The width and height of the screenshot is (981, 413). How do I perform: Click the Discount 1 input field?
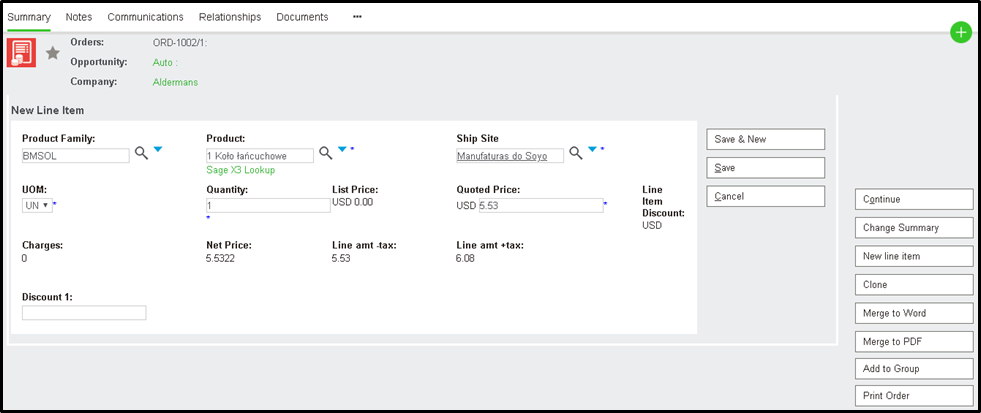point(84,313)
